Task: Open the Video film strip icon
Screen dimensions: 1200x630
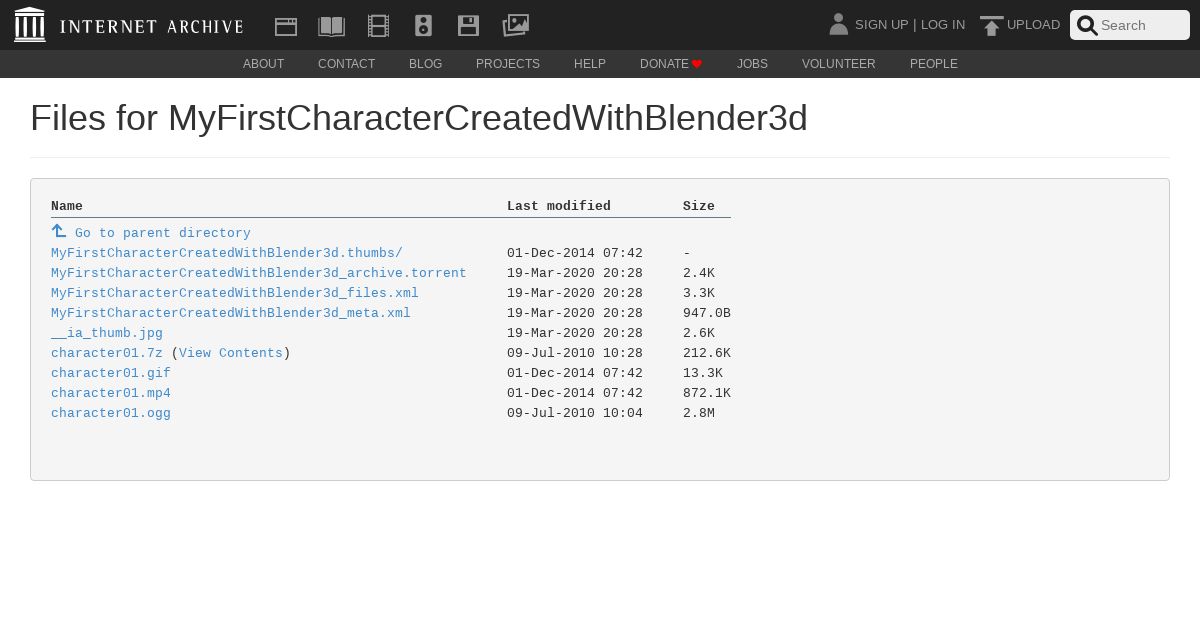Action: (378, 26)
